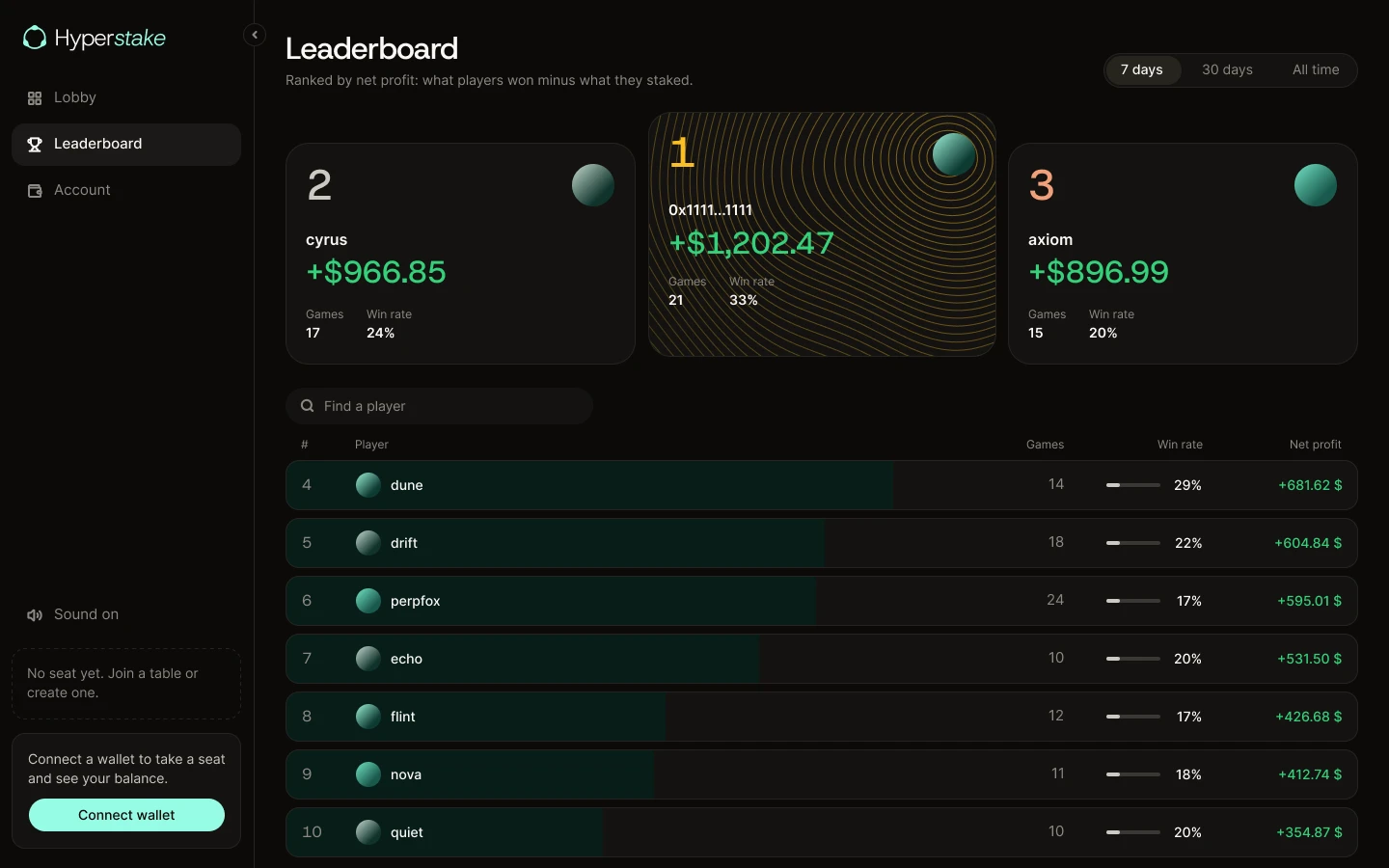Click quiet's avatar in the table
The height and width of the screenshot is (868, 1389).
368,832
